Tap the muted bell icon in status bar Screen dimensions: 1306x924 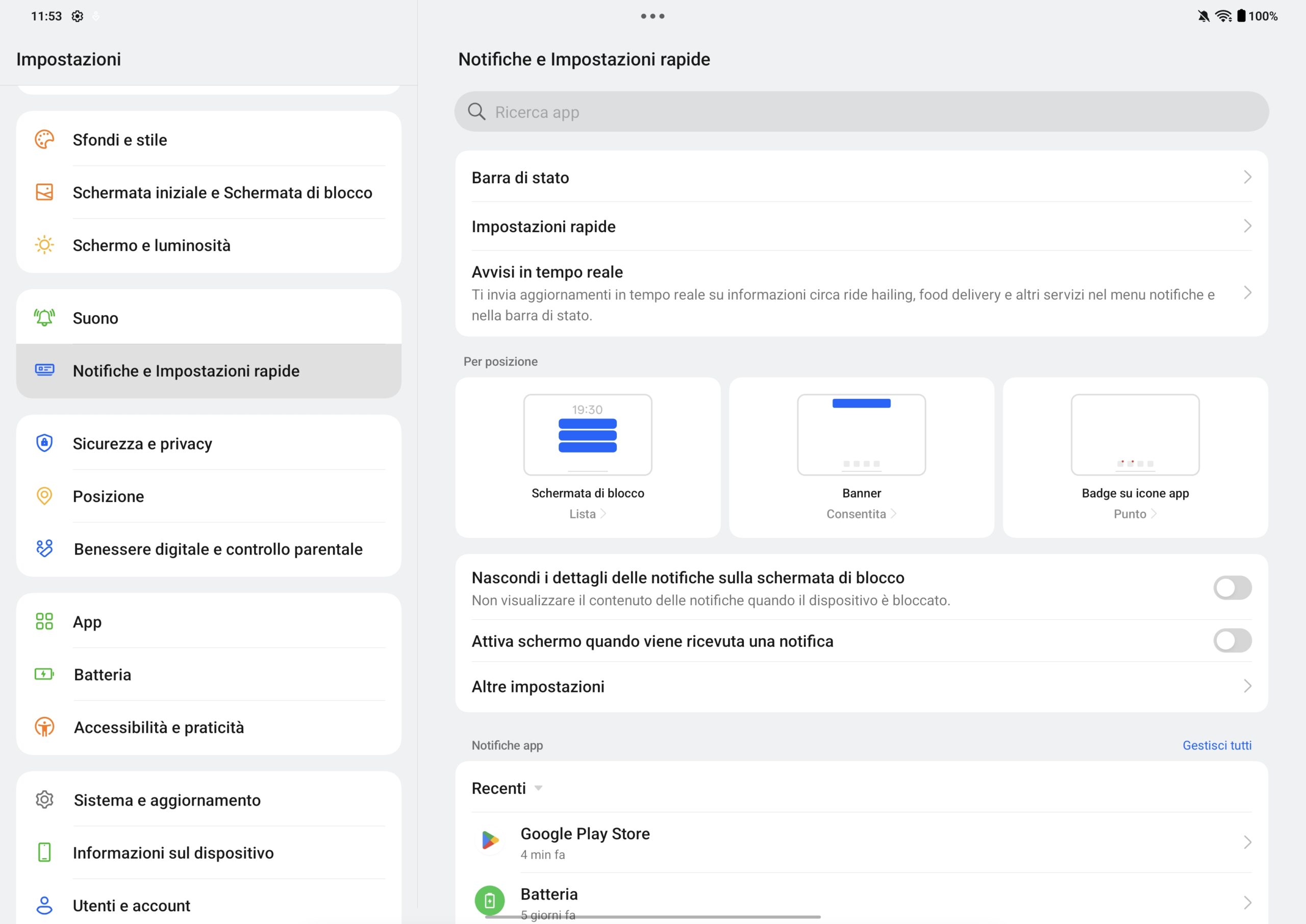pos(1203,16)
